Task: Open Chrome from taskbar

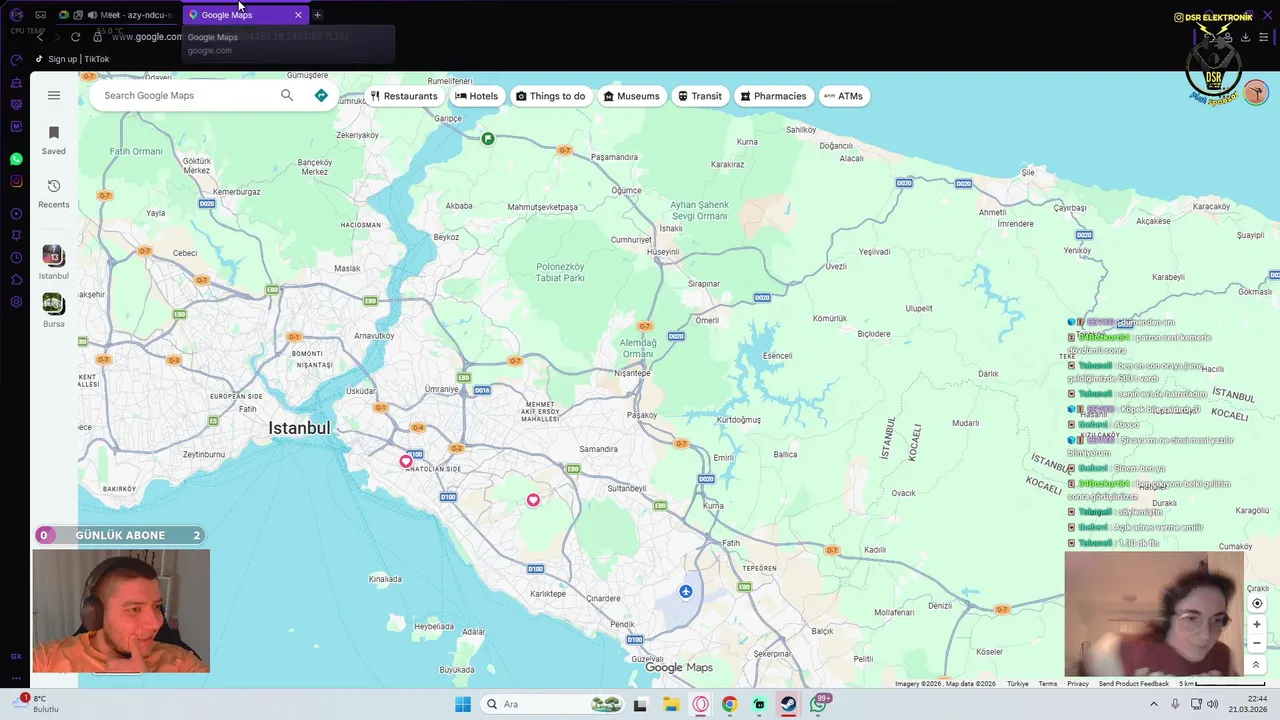Action: point(729,704)
